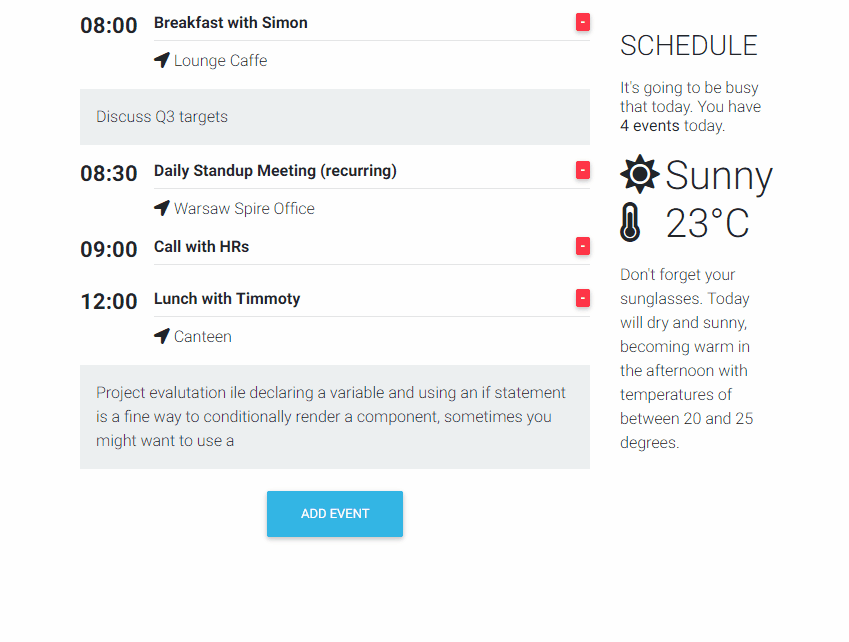Select the Breakfast with Simon title
The image size is (849, 642).
(x=231, y=22)
